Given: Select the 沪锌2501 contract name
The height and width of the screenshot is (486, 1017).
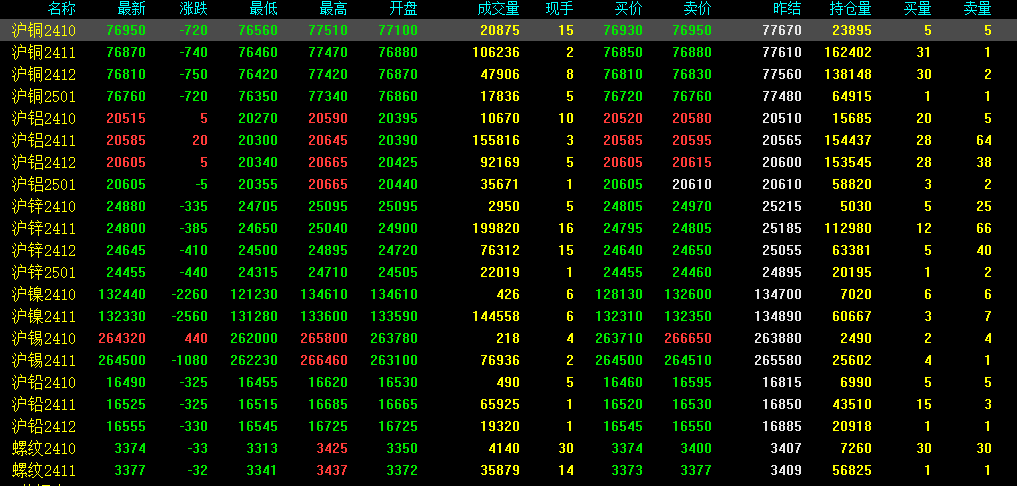Looking at the screenshot, I should coord(43,273).
